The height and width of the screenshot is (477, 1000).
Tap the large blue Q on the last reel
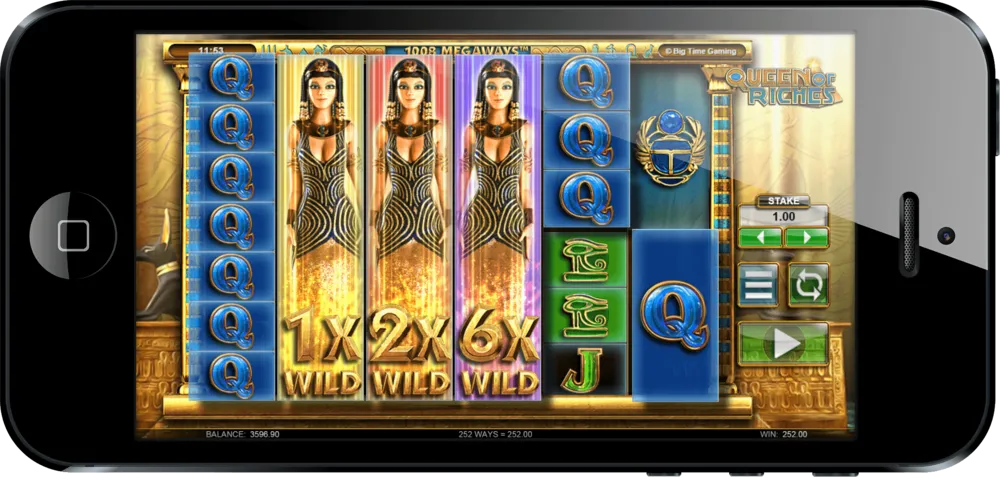pos(675,315)
